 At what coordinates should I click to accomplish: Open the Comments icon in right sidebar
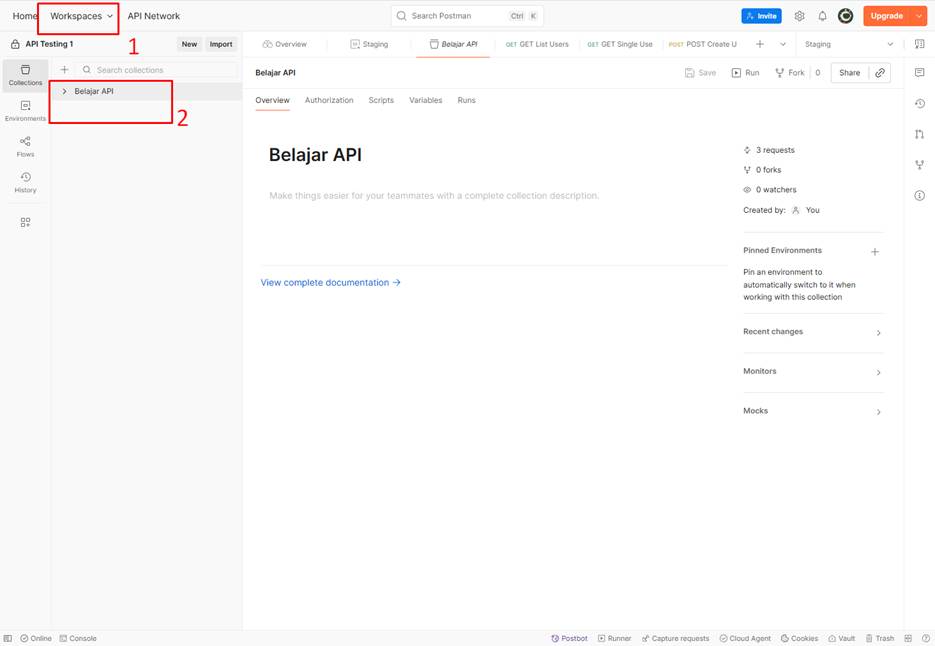(x=919, y=73)
